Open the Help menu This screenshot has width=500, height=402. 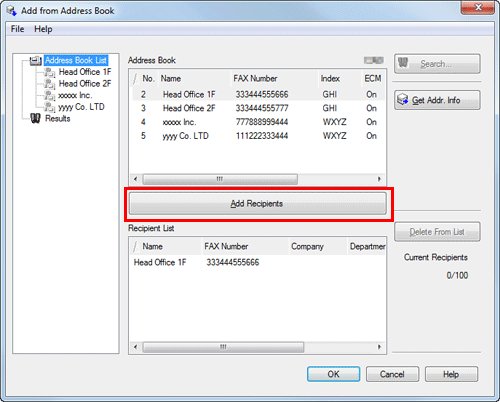(43, 29)
